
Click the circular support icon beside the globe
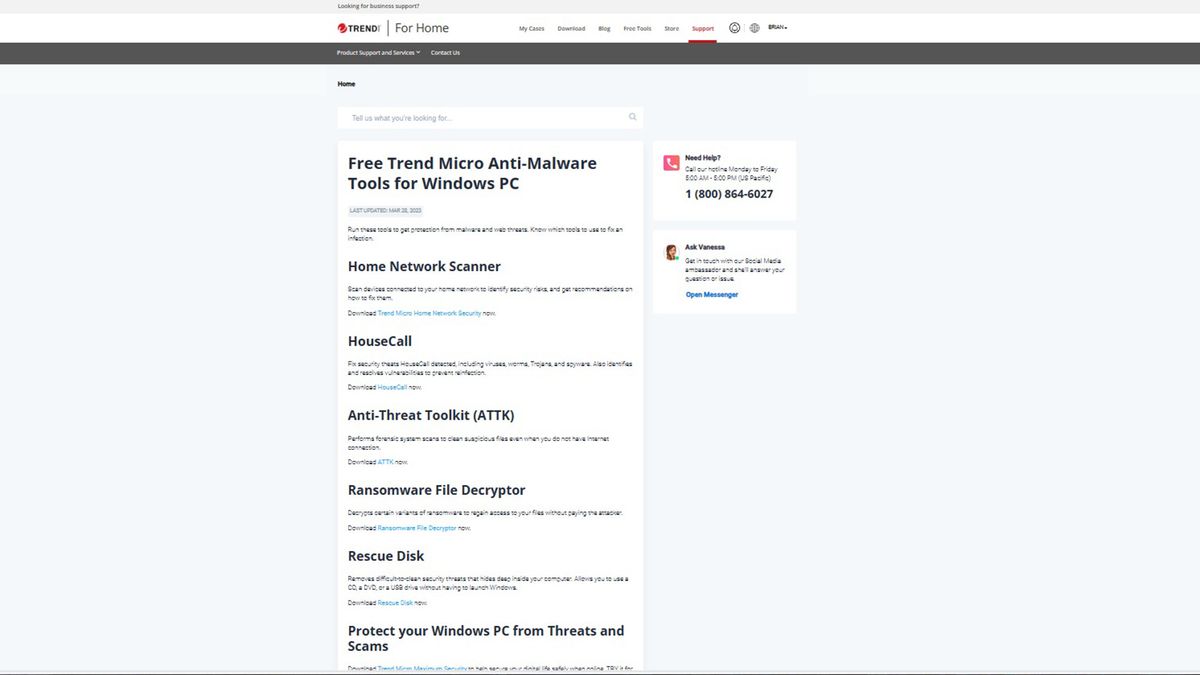735,27
